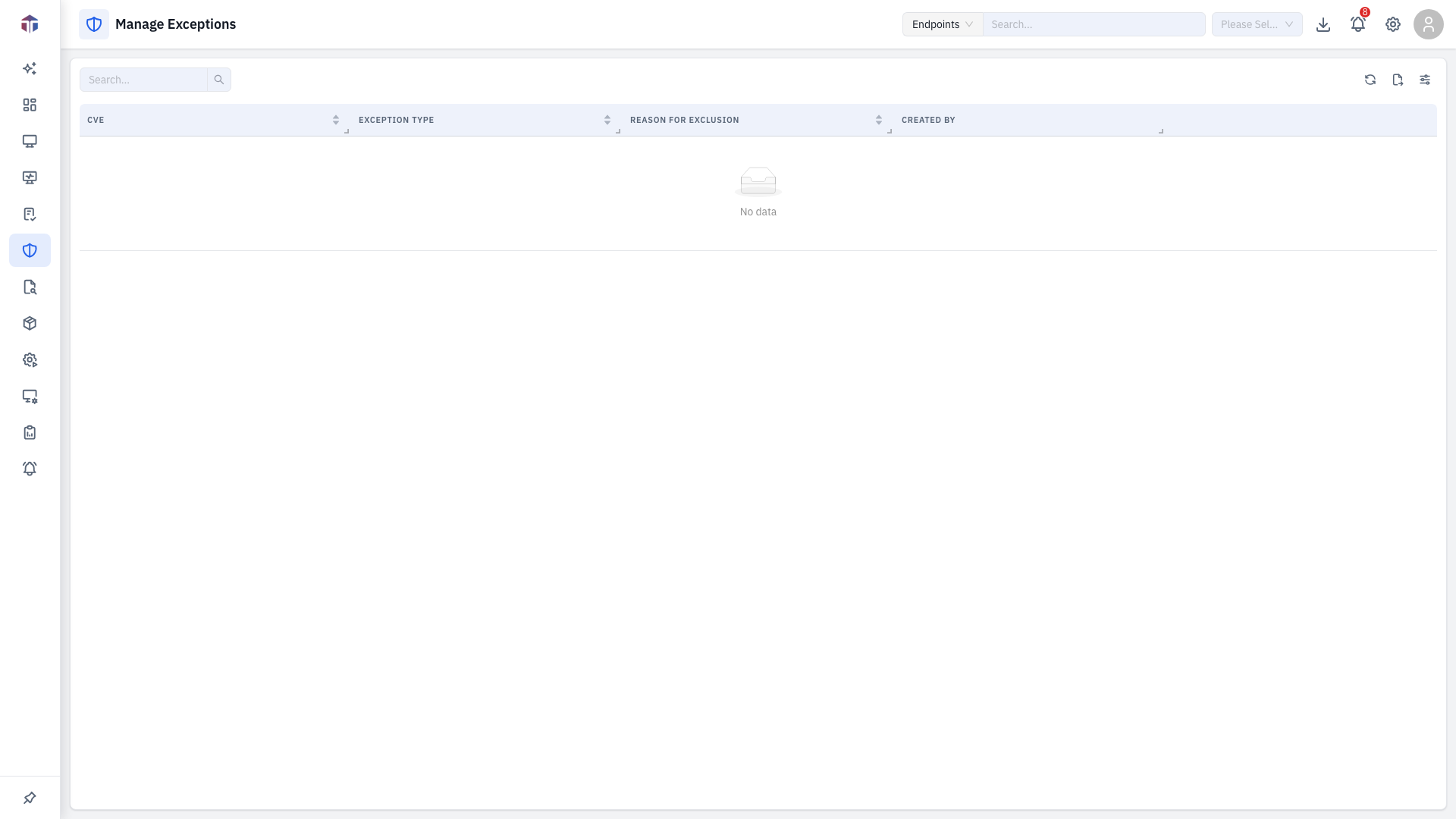Click the Created By column header
The width and height of the screenshot is (1456, 819).
click(928, 120)
